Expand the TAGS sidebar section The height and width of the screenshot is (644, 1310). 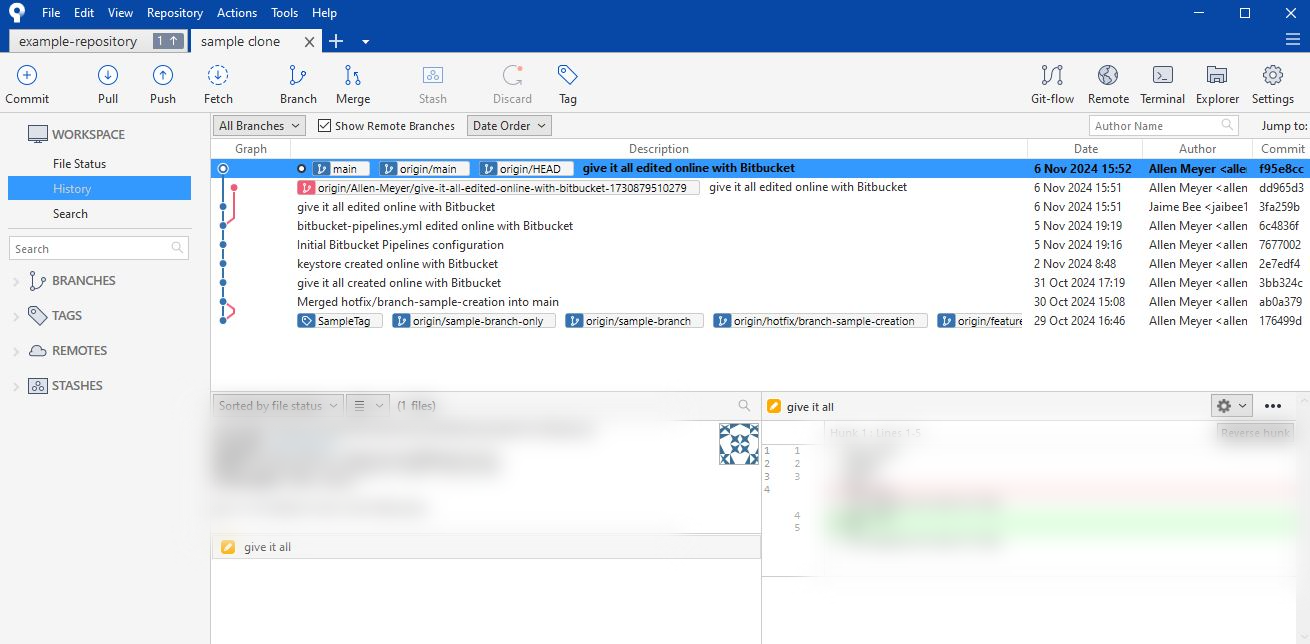click(16, 317)
